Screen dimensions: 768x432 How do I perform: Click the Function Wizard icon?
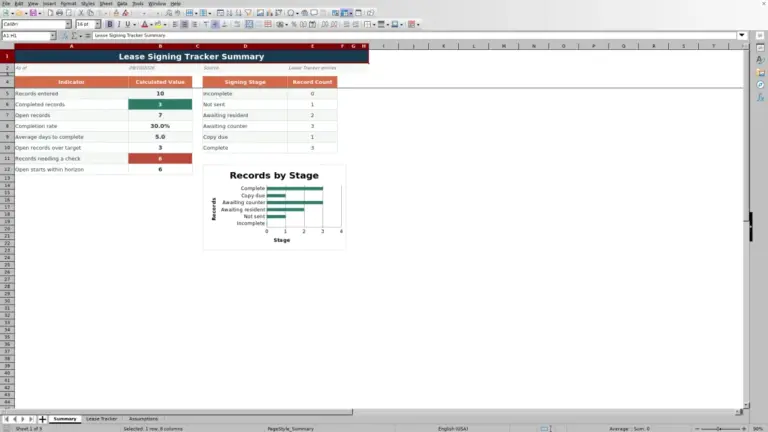point(65,36)
